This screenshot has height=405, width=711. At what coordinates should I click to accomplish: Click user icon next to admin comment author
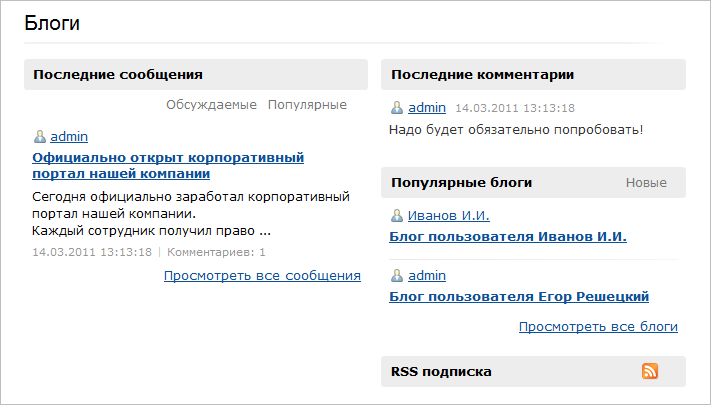397,108
